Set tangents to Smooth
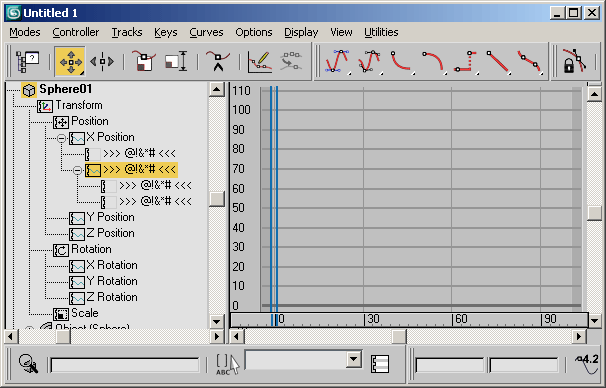This screenshot has width=606, height=388. [530, 61]
